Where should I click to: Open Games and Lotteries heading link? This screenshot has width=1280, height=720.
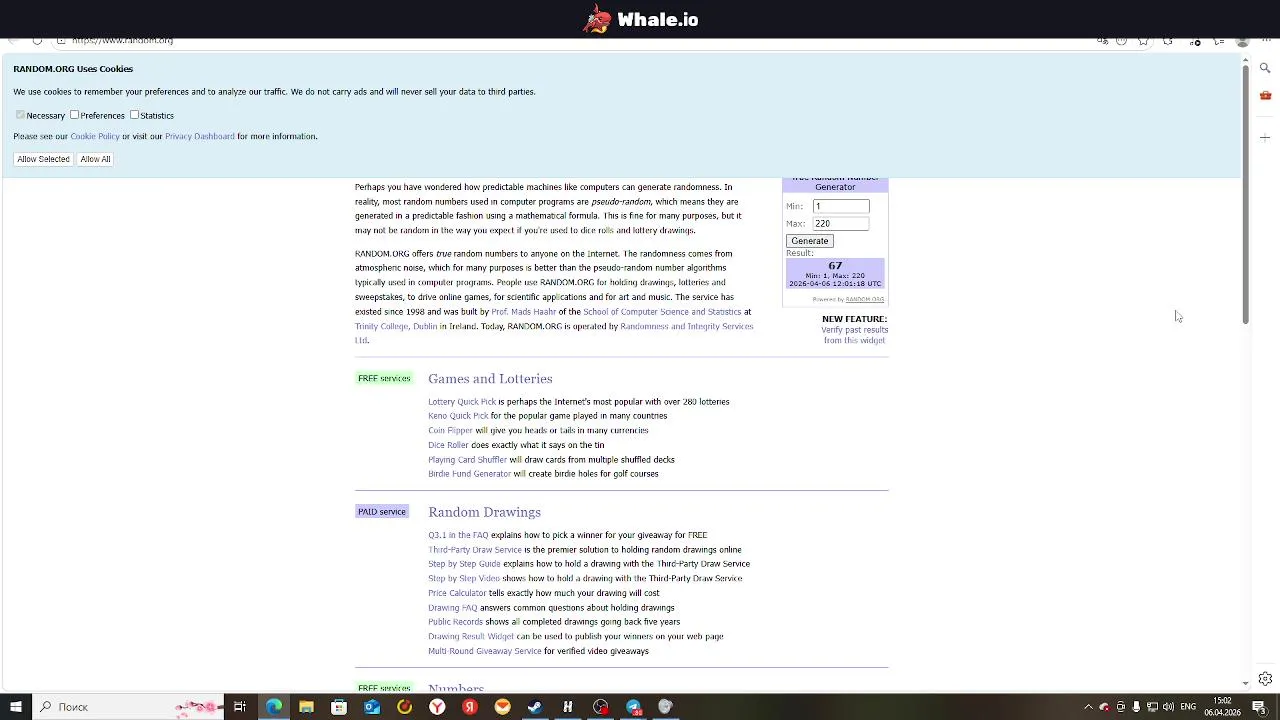[490, 379]
